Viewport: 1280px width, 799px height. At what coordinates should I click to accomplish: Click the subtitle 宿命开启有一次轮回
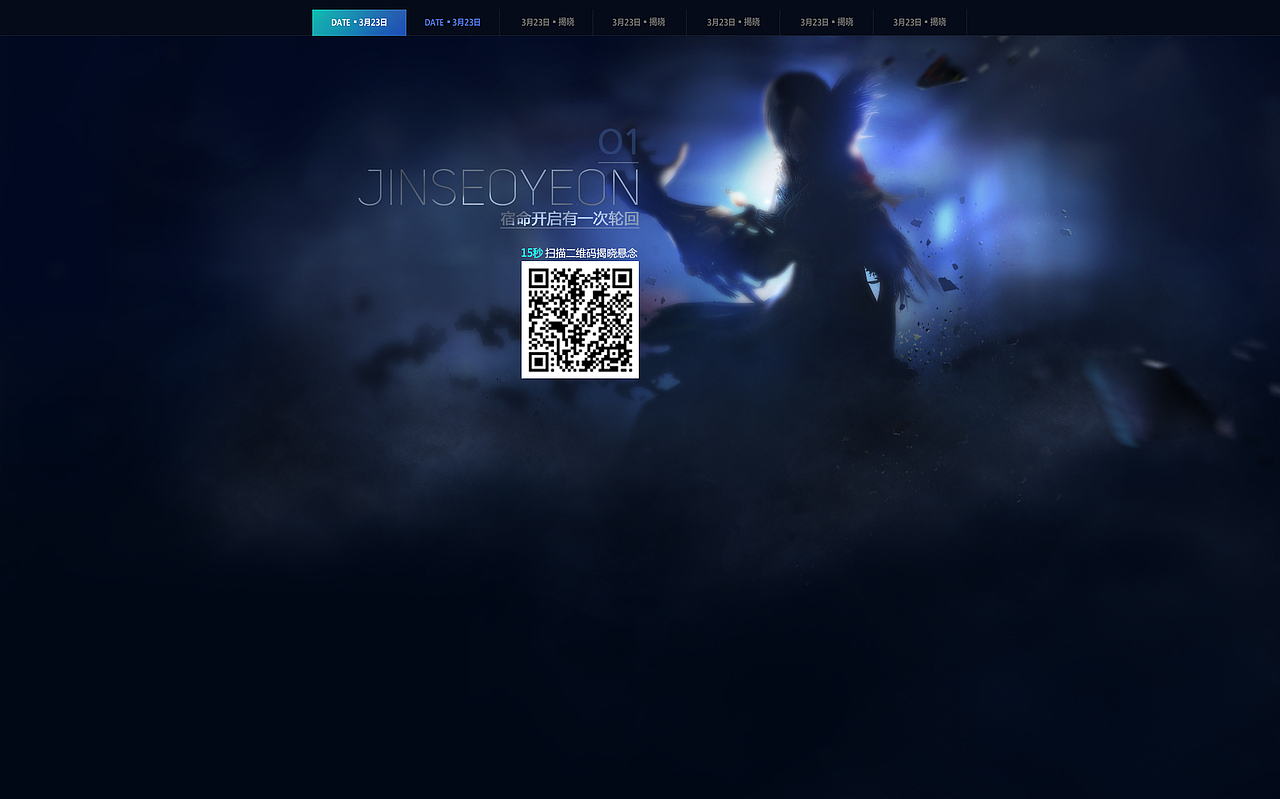[x=570, y=220]
